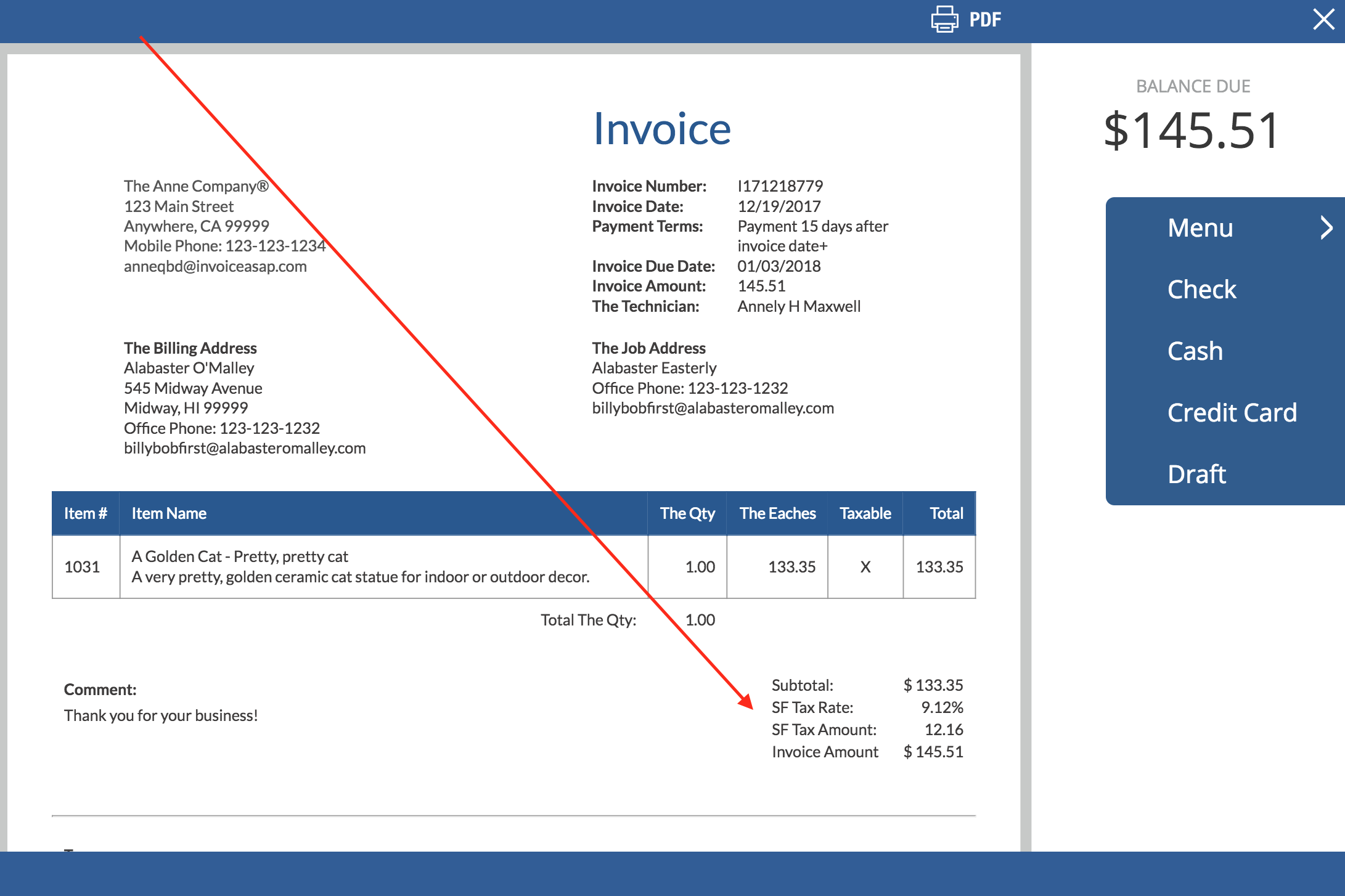Expand the Menu chevron arrow
The width and height of the screenshot is (1345, 896).
(1327, 228)
